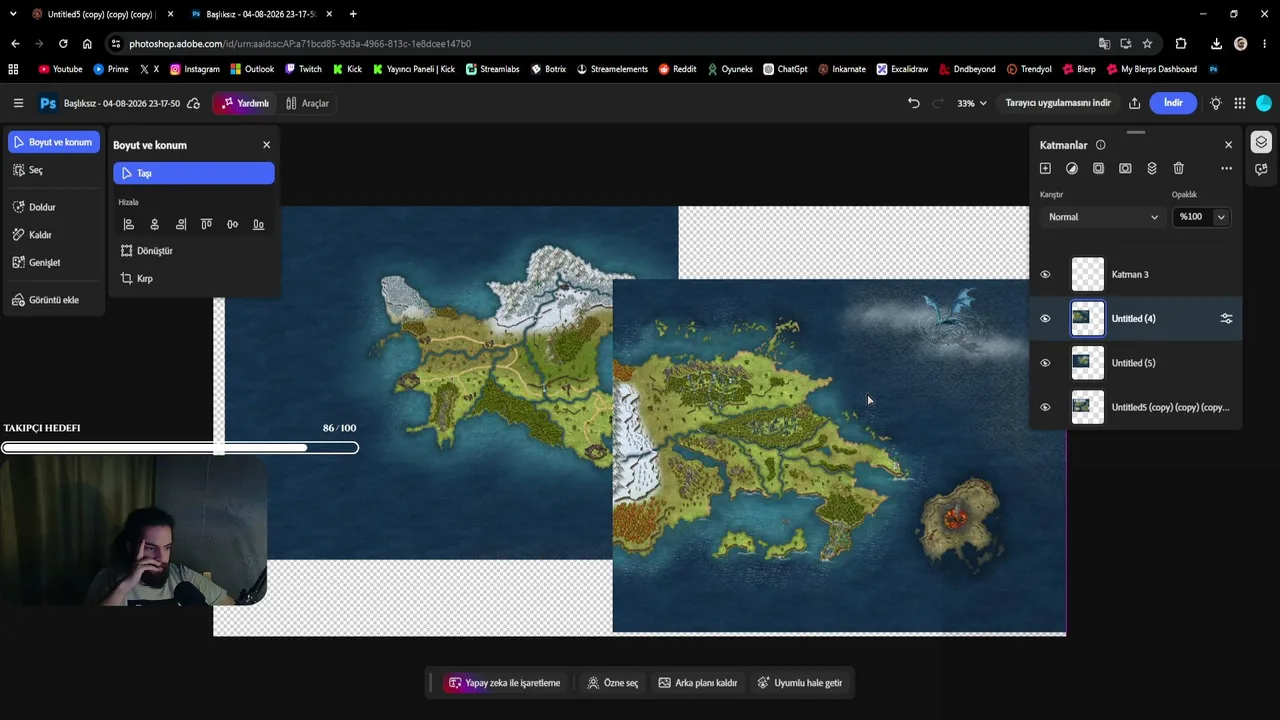Open the 33% zoom level dropdown

(972, 103)
